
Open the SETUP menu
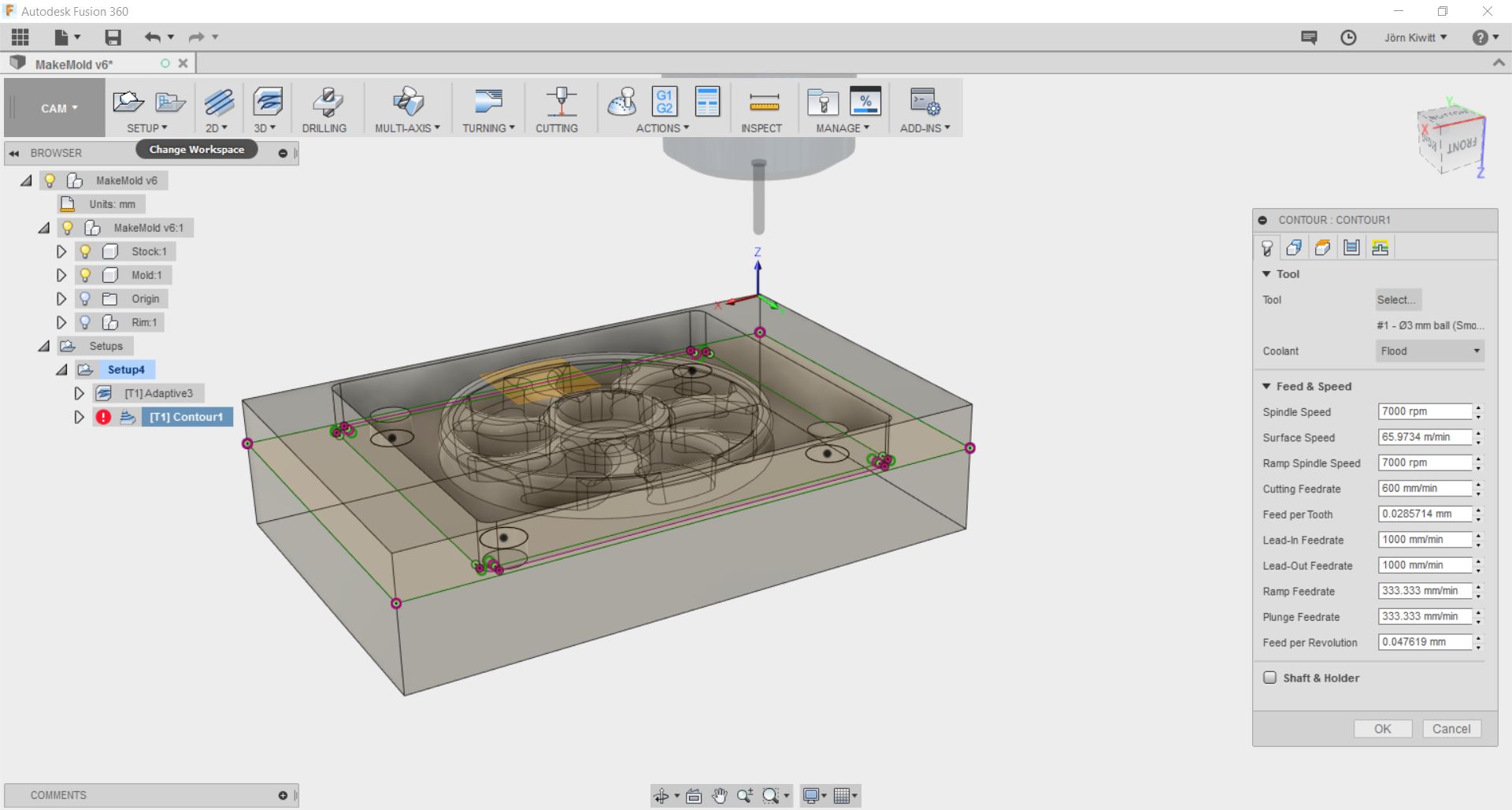[x=147, y=128]
